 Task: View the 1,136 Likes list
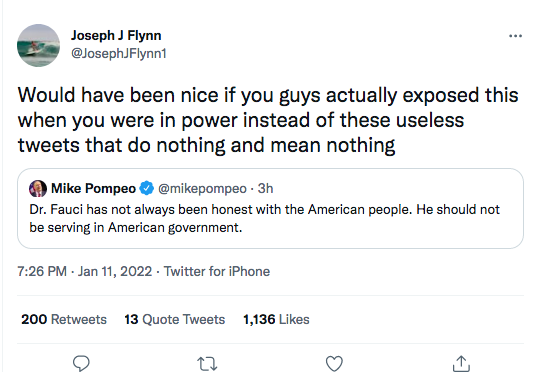(x=276, y=320)
